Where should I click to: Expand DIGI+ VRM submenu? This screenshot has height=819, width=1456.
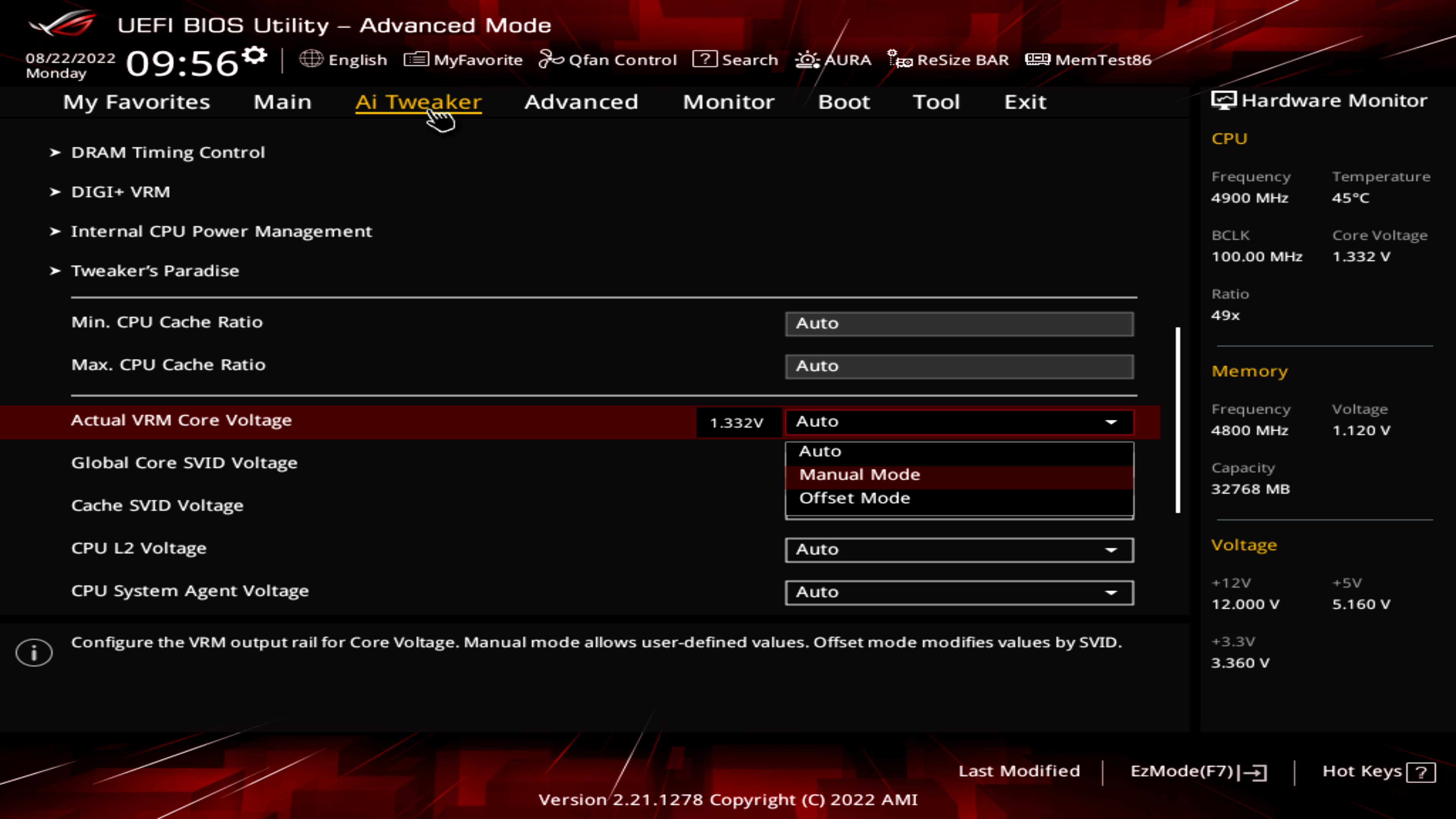tap(120, 192)
